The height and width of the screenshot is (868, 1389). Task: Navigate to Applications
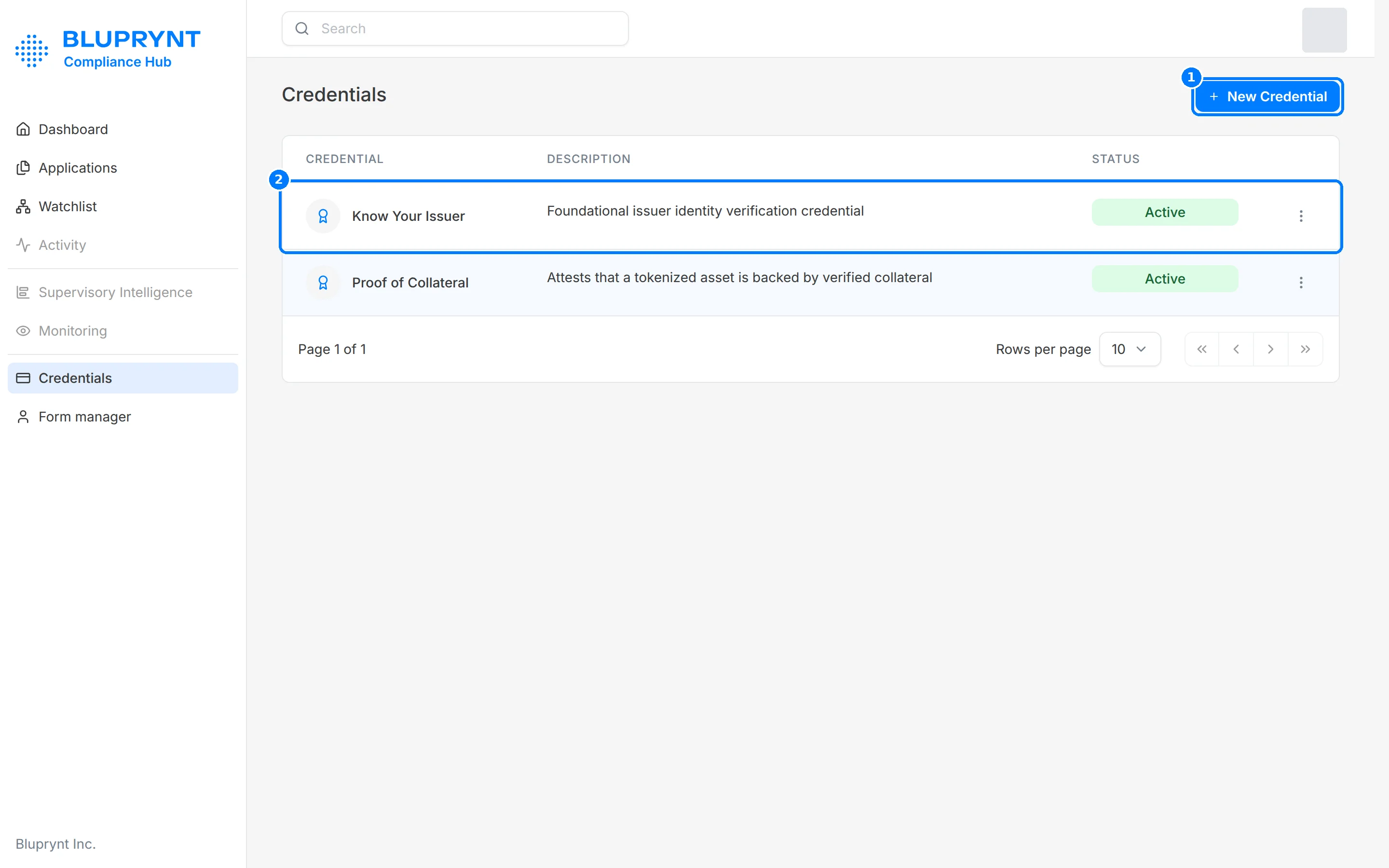pos(123,168)
